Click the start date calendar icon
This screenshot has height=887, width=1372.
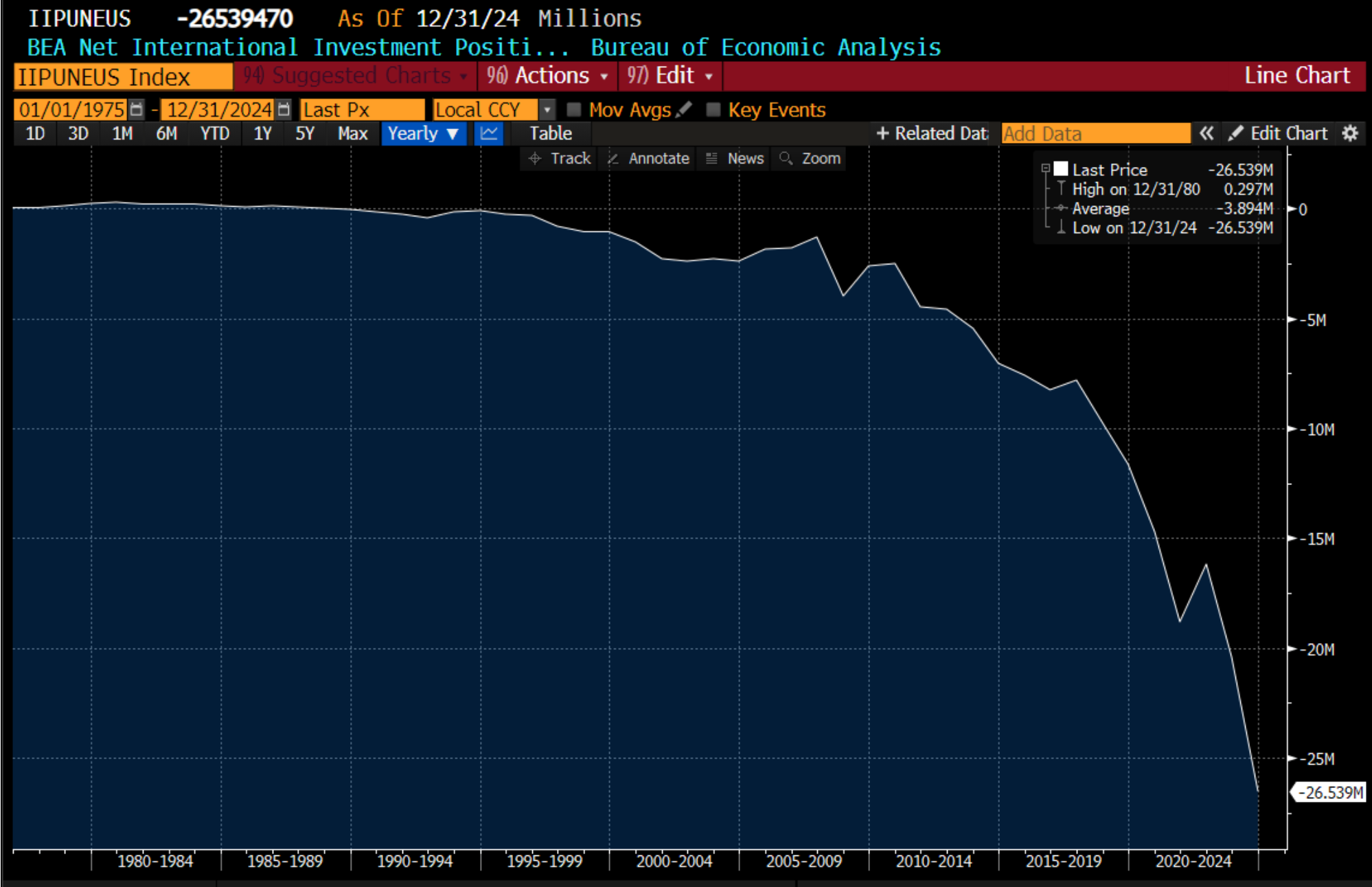click(136, 110)
